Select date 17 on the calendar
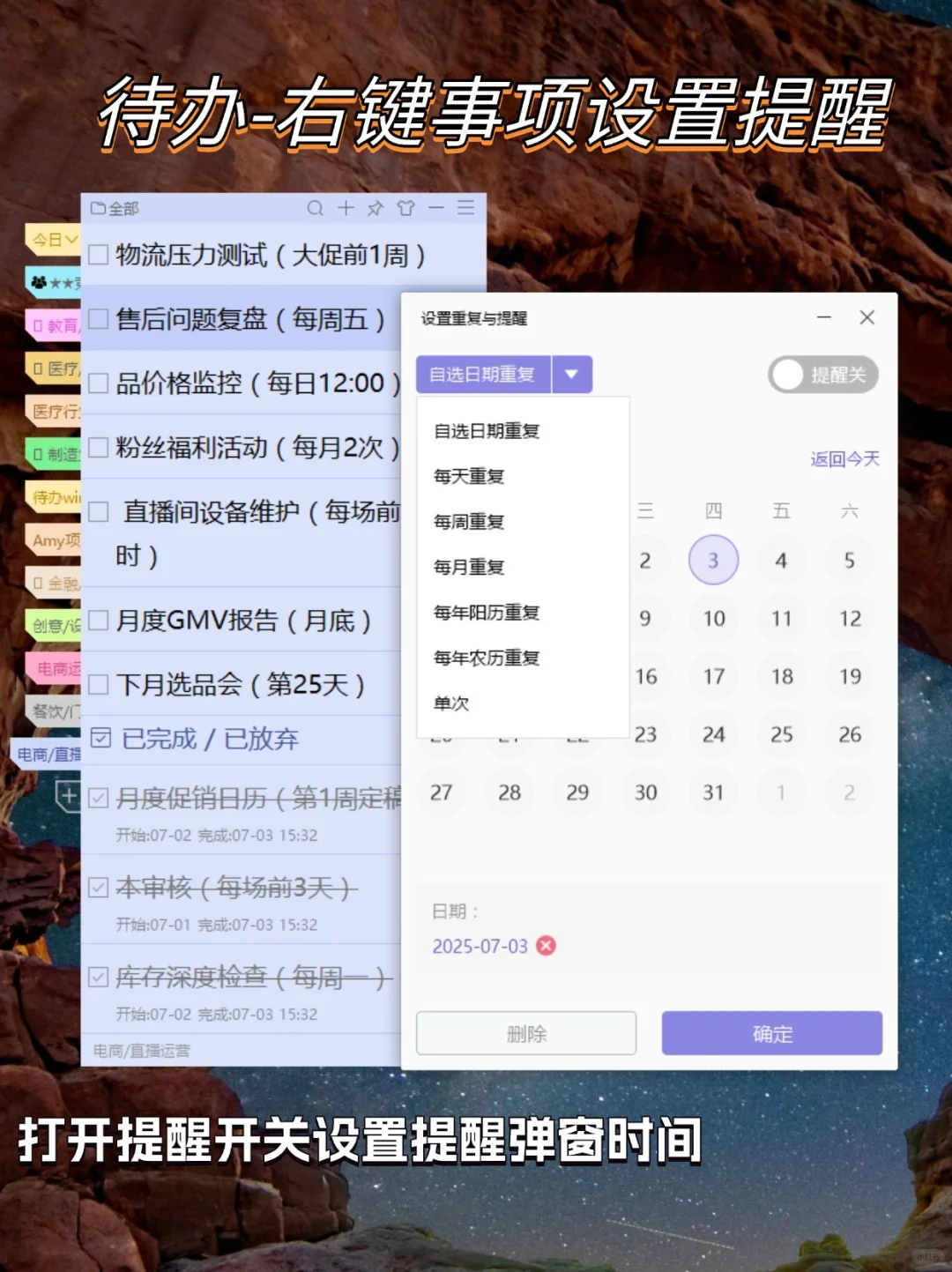This screenshot has width=952, height=1272. tap(713, 676)
